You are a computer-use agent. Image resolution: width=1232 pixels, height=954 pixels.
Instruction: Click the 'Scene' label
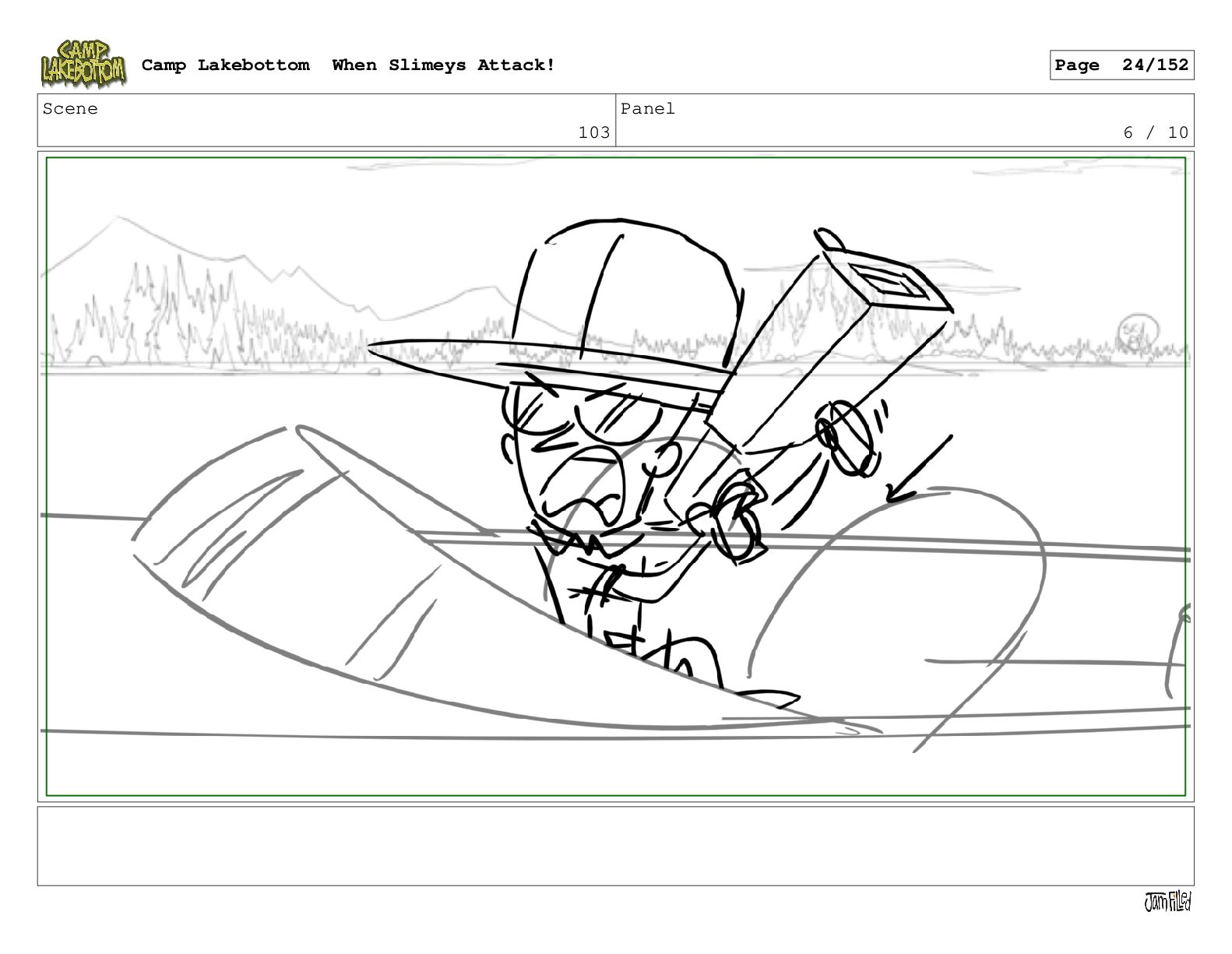click(70, 109)
